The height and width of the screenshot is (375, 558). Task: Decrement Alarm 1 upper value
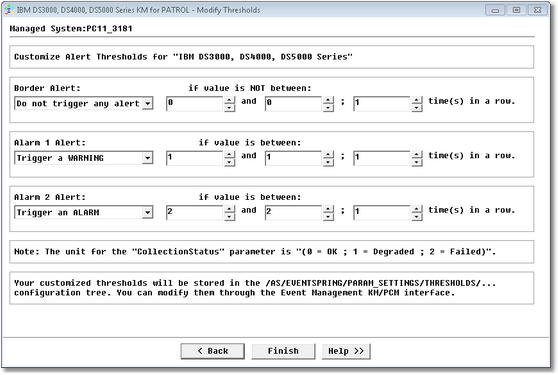328,162
